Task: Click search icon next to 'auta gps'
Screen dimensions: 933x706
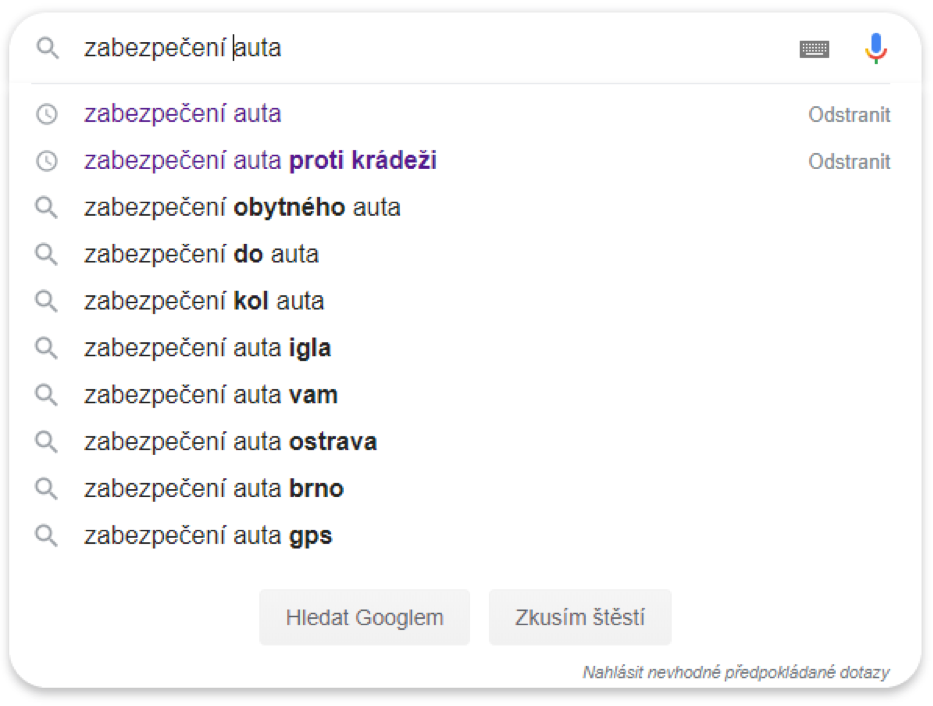Action: coord(46,536)
